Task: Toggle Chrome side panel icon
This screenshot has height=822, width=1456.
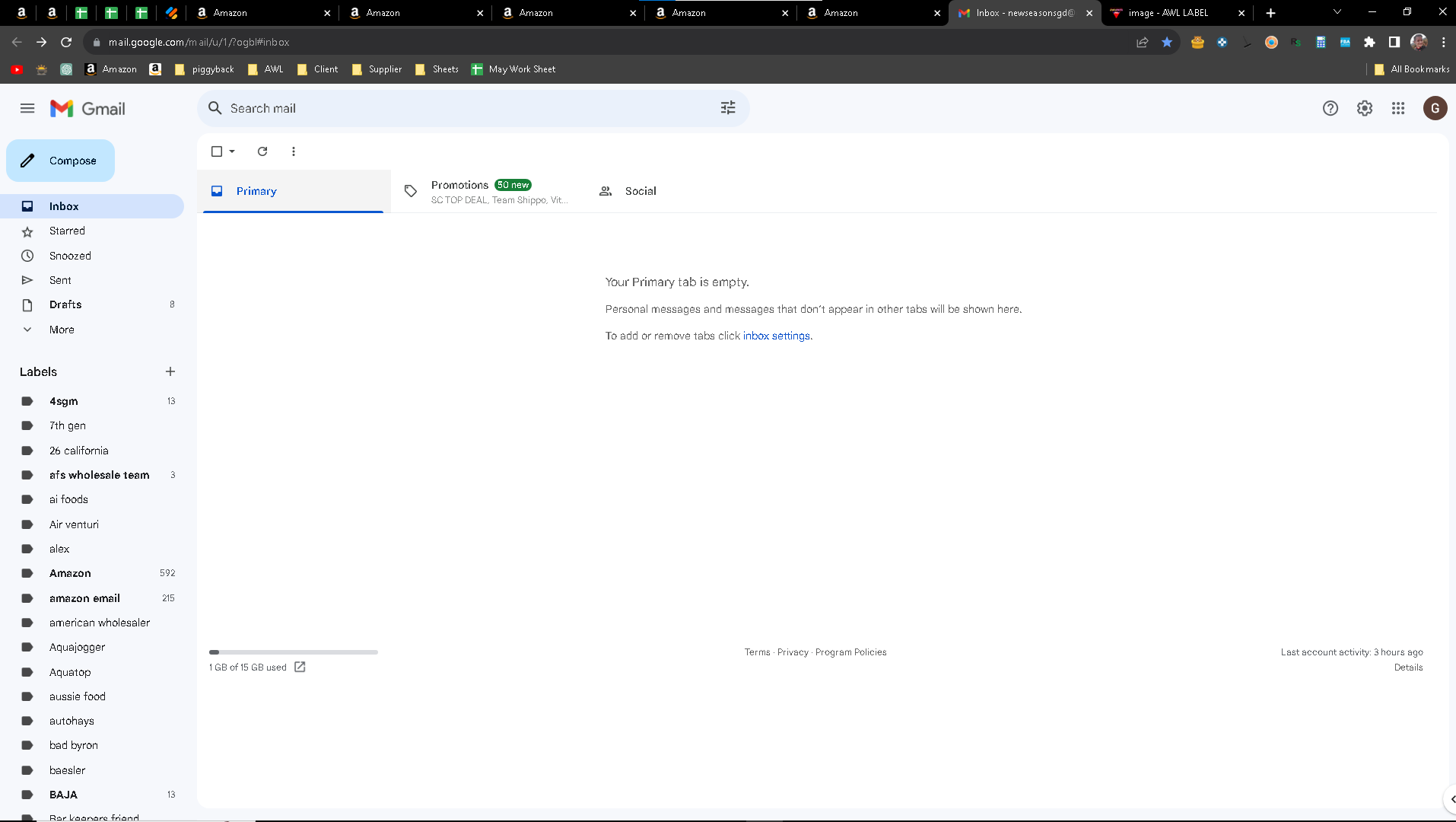Action: 1394,42
